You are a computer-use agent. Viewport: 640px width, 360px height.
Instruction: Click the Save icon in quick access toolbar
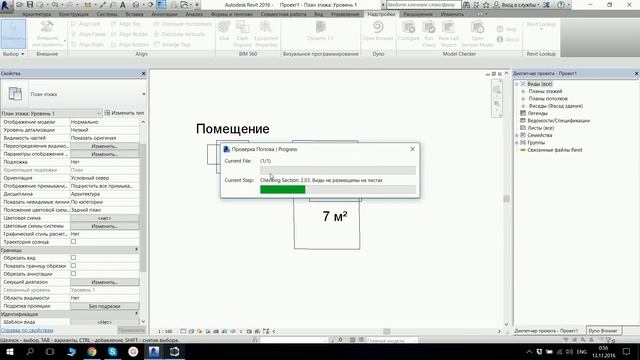click(x=30, y=5)
